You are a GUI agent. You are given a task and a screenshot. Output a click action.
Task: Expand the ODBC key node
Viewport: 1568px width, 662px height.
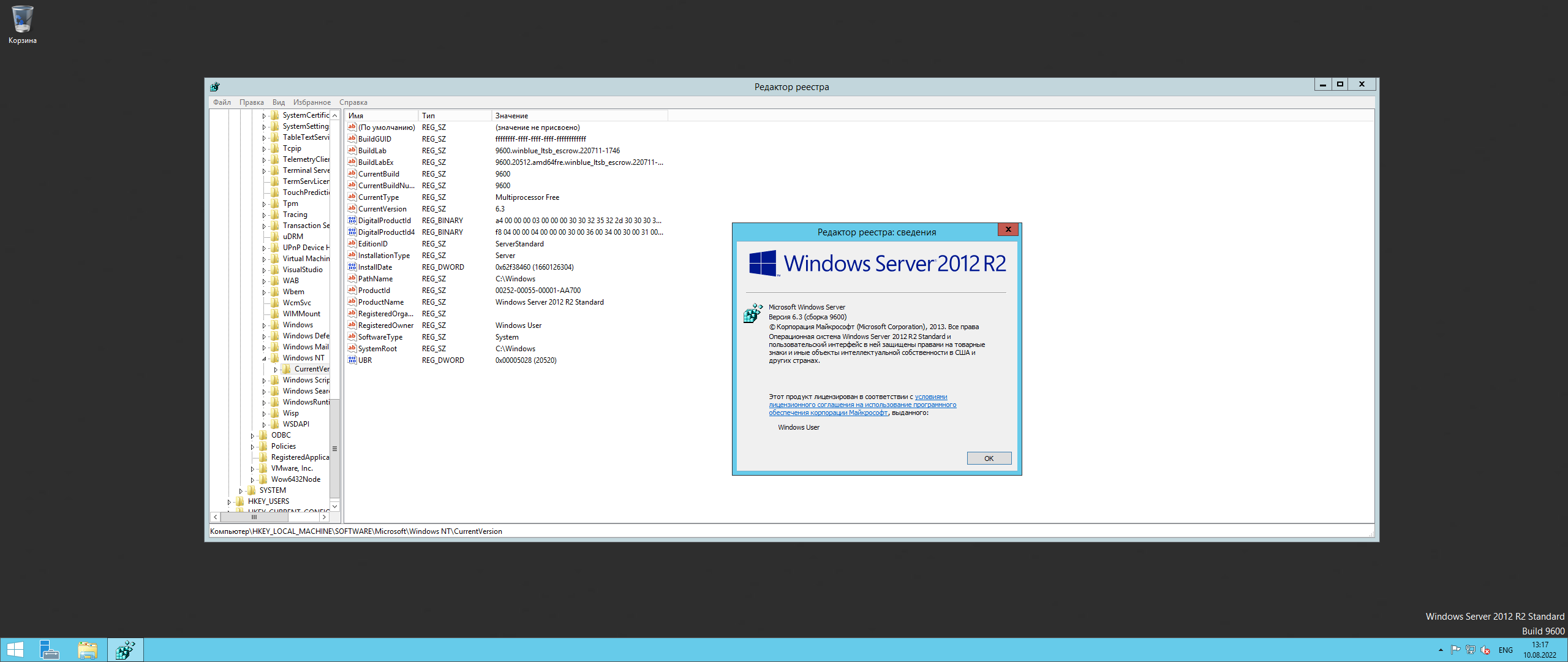pyautogui.click(x=252, y=436)
